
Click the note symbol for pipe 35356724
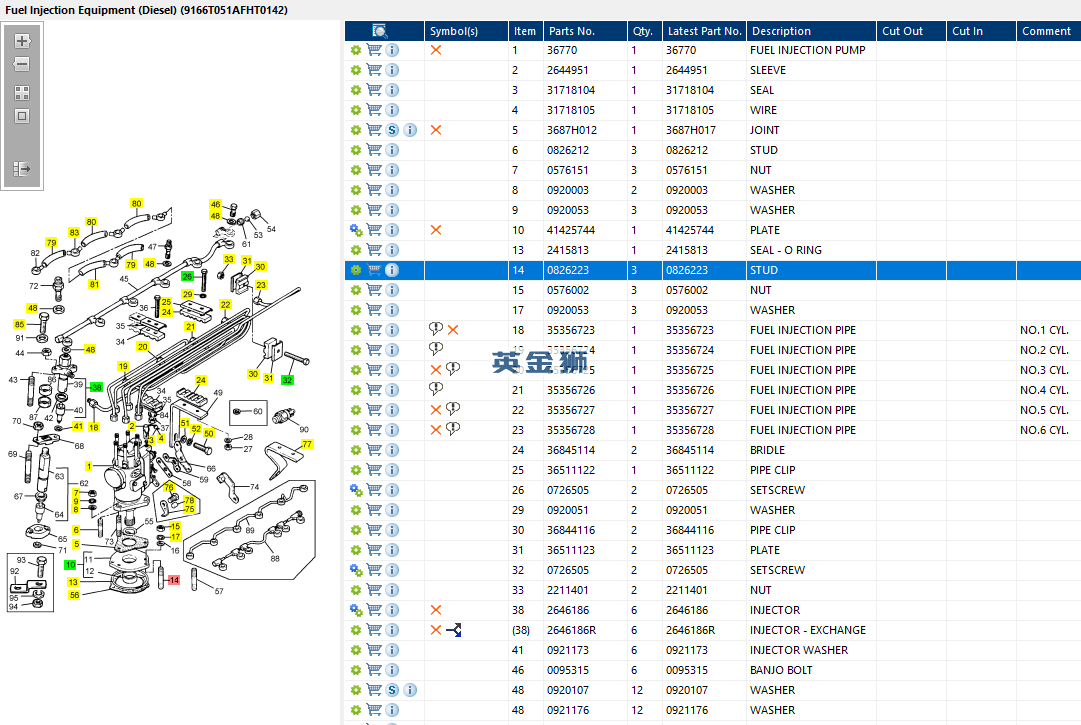point(436,349)
